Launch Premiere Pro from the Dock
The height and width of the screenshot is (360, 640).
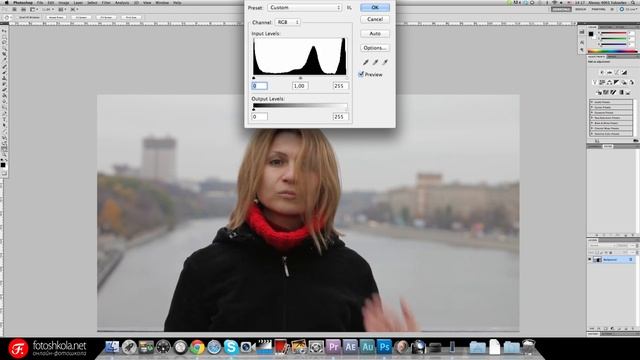333,347
